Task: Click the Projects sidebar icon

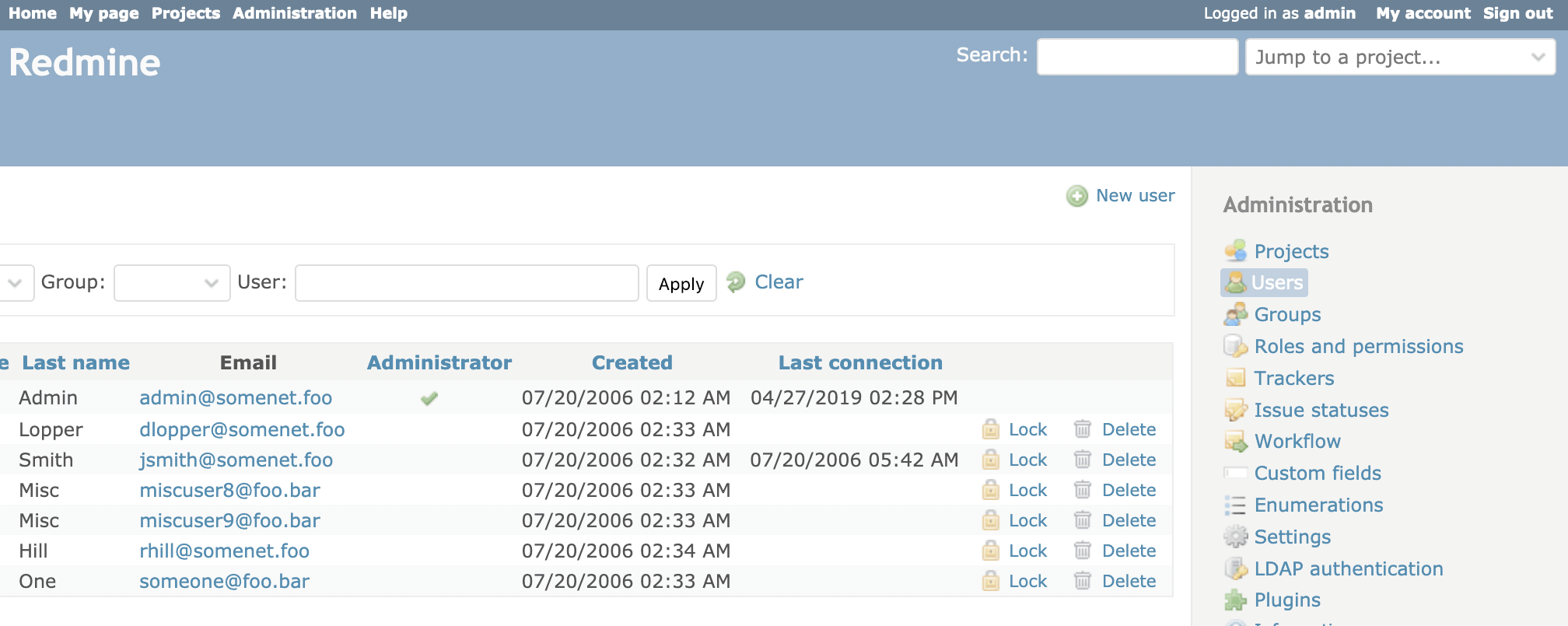Action: point(1235,250)
